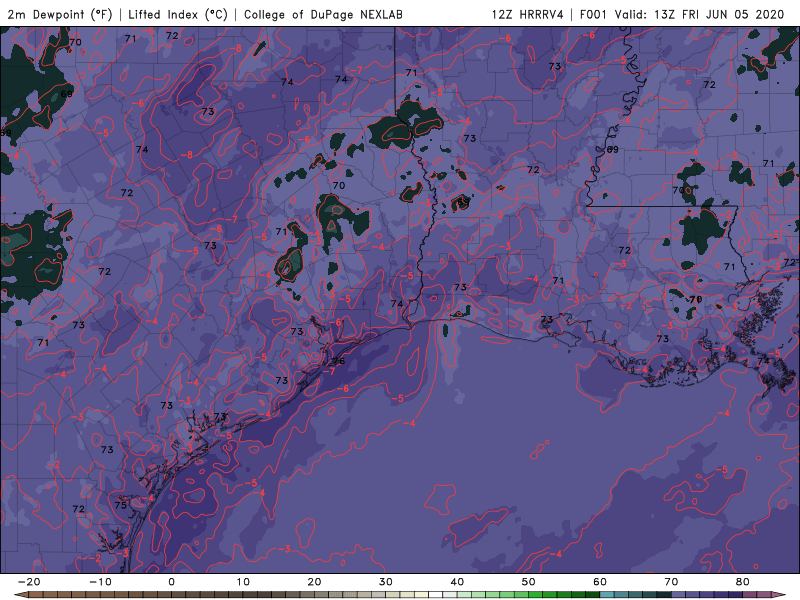Screen dimensions: 800x600
Task: Click the "-10" label on color scale
Action: pyautogui.click(x=100, y=582)
